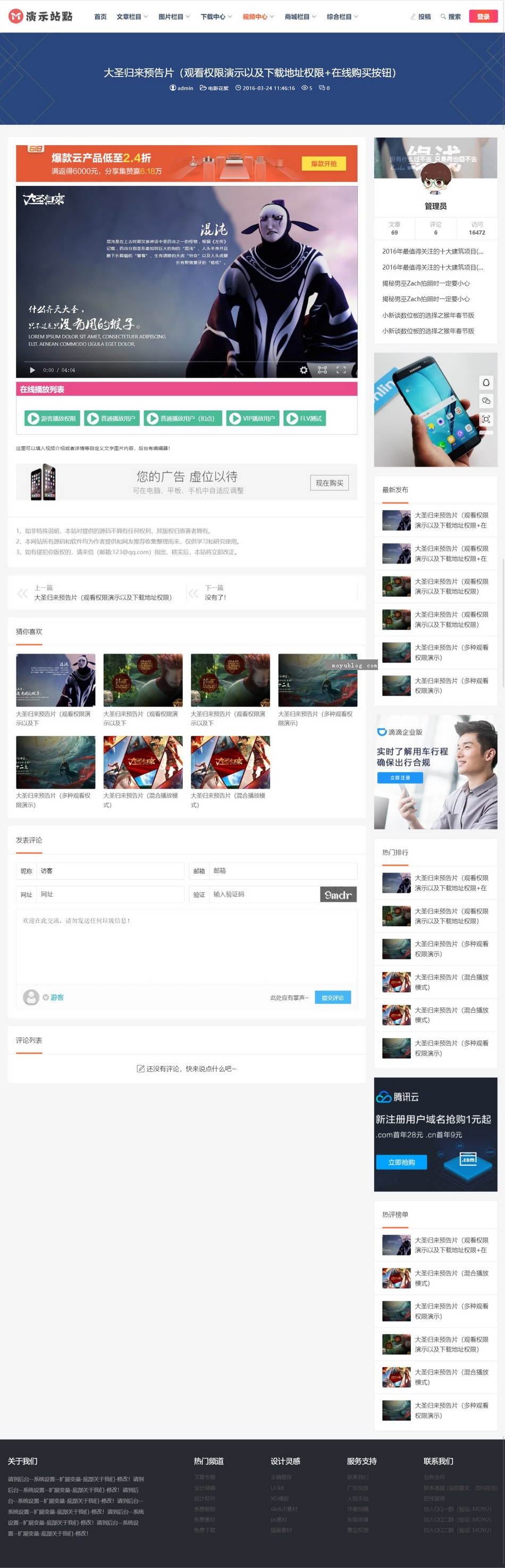Click the administrator avatar image
Screen dimensions: 505x1568
pyautogui.click(x=435, y=179)
